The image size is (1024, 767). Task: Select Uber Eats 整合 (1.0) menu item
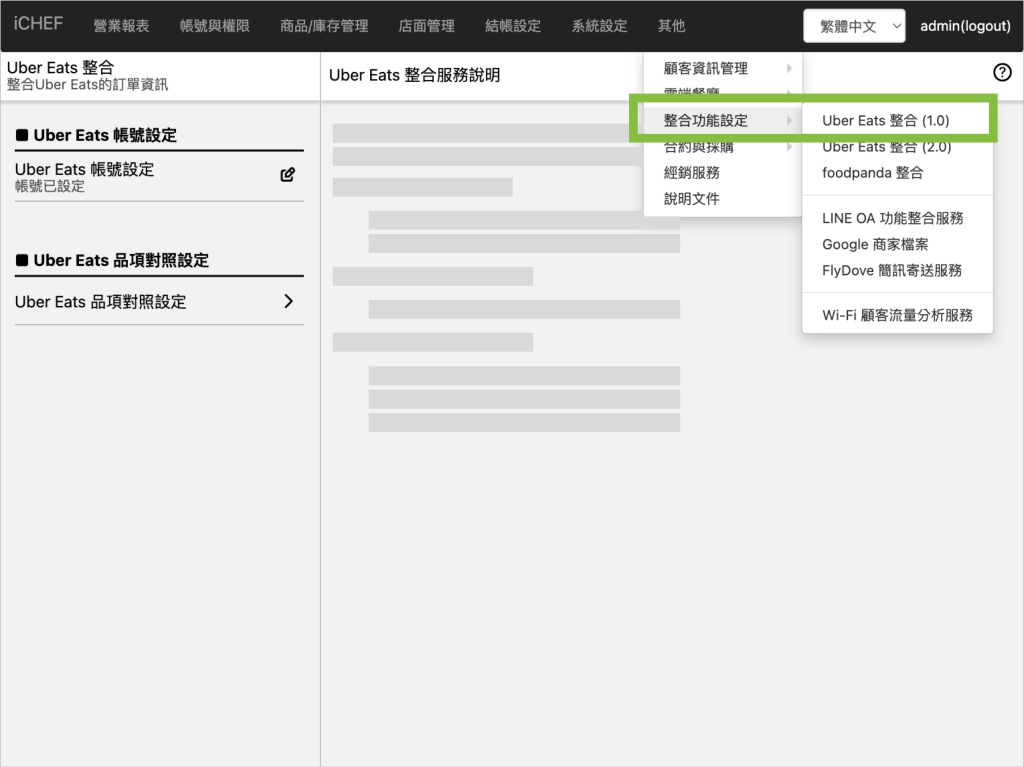(x=886, y=121)
